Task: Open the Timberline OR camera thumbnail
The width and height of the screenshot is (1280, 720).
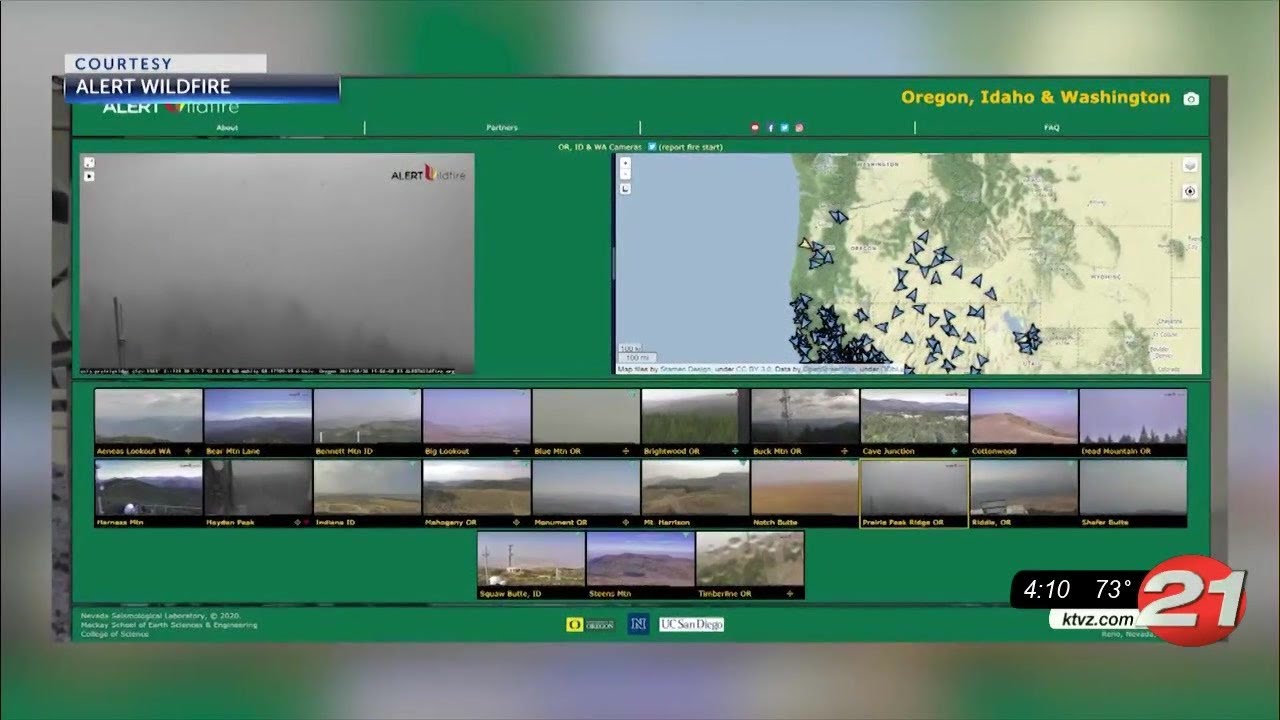Action: [750, 565]
